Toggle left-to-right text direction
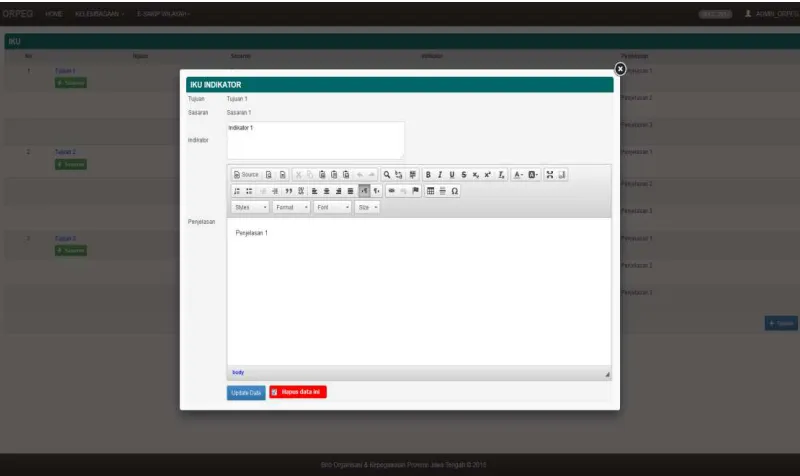Viewport: 800px width, 476px height. click(364, 191)
